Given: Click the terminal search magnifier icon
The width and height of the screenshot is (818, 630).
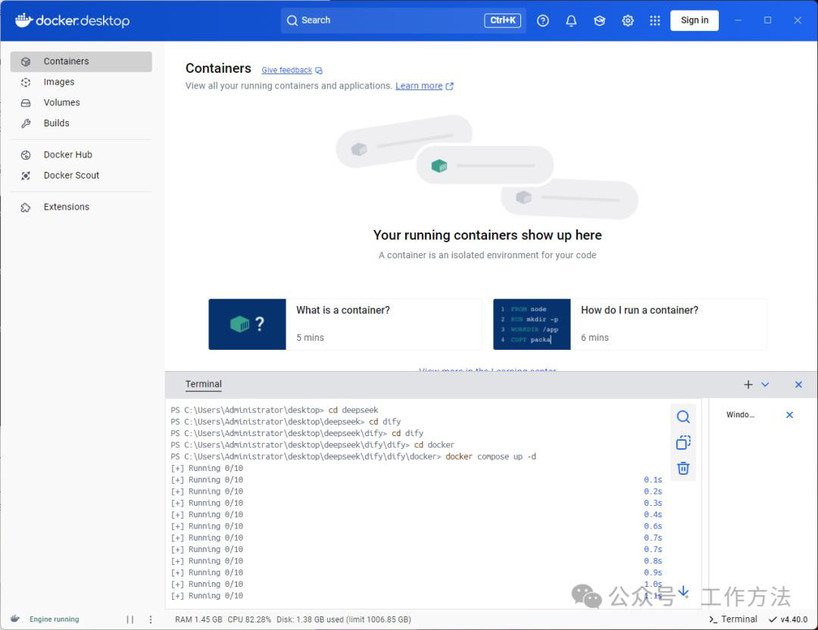Looking at the screenshot, I should (683, 417).
